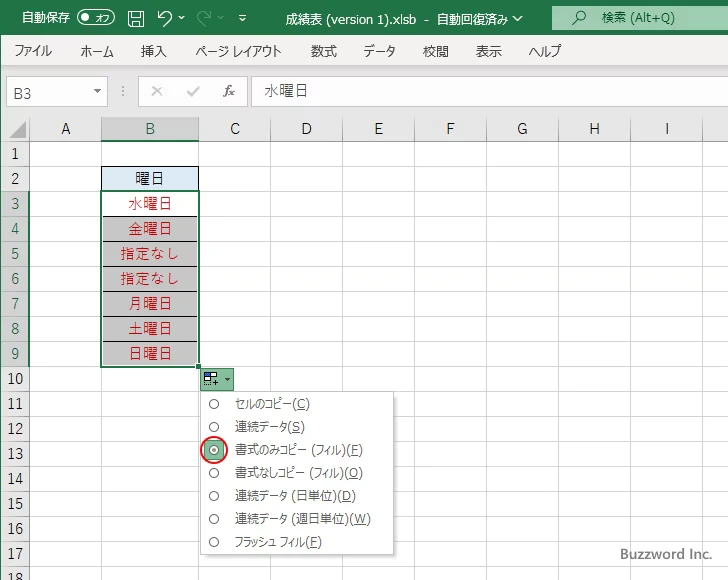The height and width of the screenshot is (580, 728).
Task: Click the Redo arrow icon
Action: [x=204, y=18]
